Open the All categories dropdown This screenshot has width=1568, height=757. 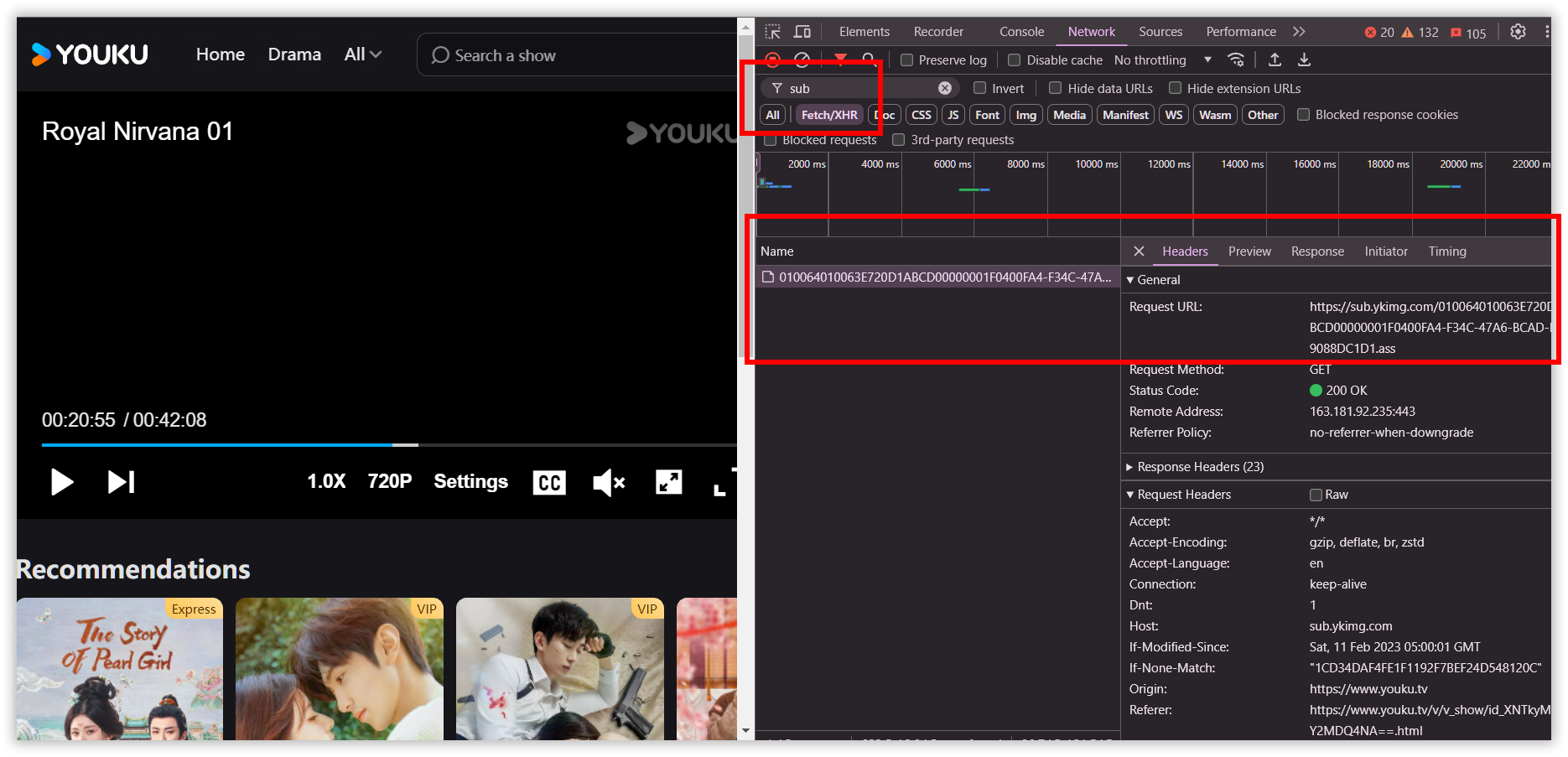[x=362, y=54]
